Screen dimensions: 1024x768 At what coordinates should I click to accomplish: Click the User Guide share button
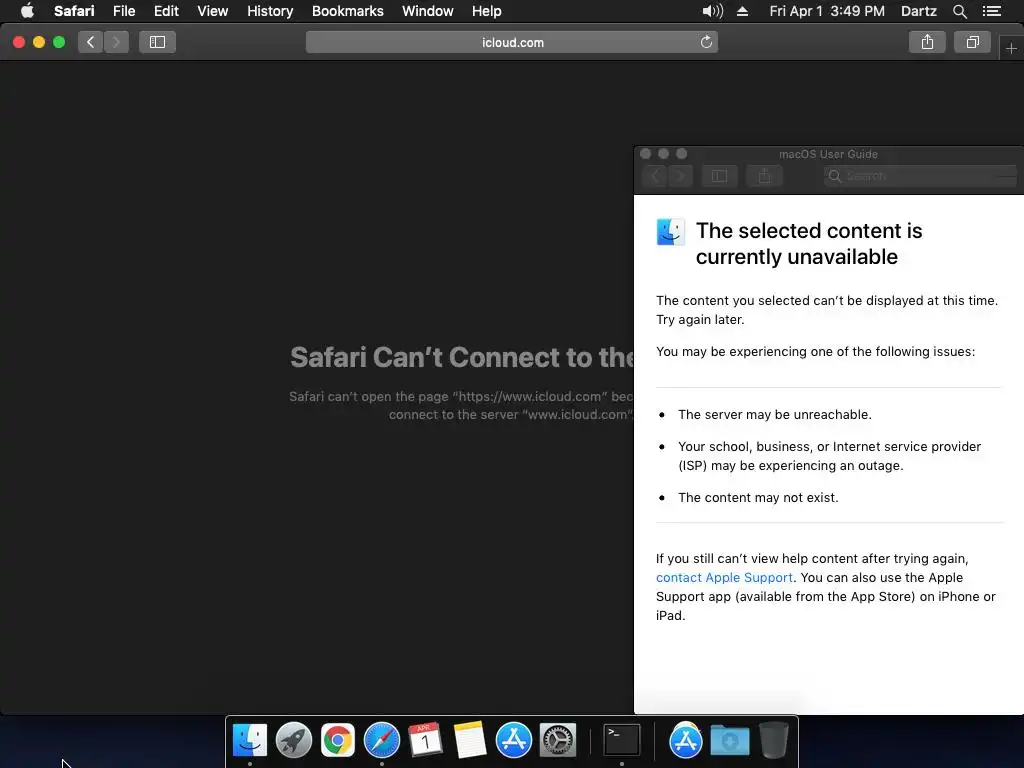tap(764, 176)
